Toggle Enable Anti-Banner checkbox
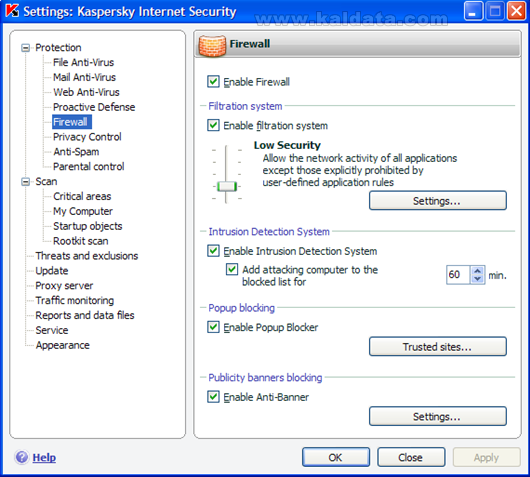Viewport: 530px width, 477px height. tap(213, 397)
